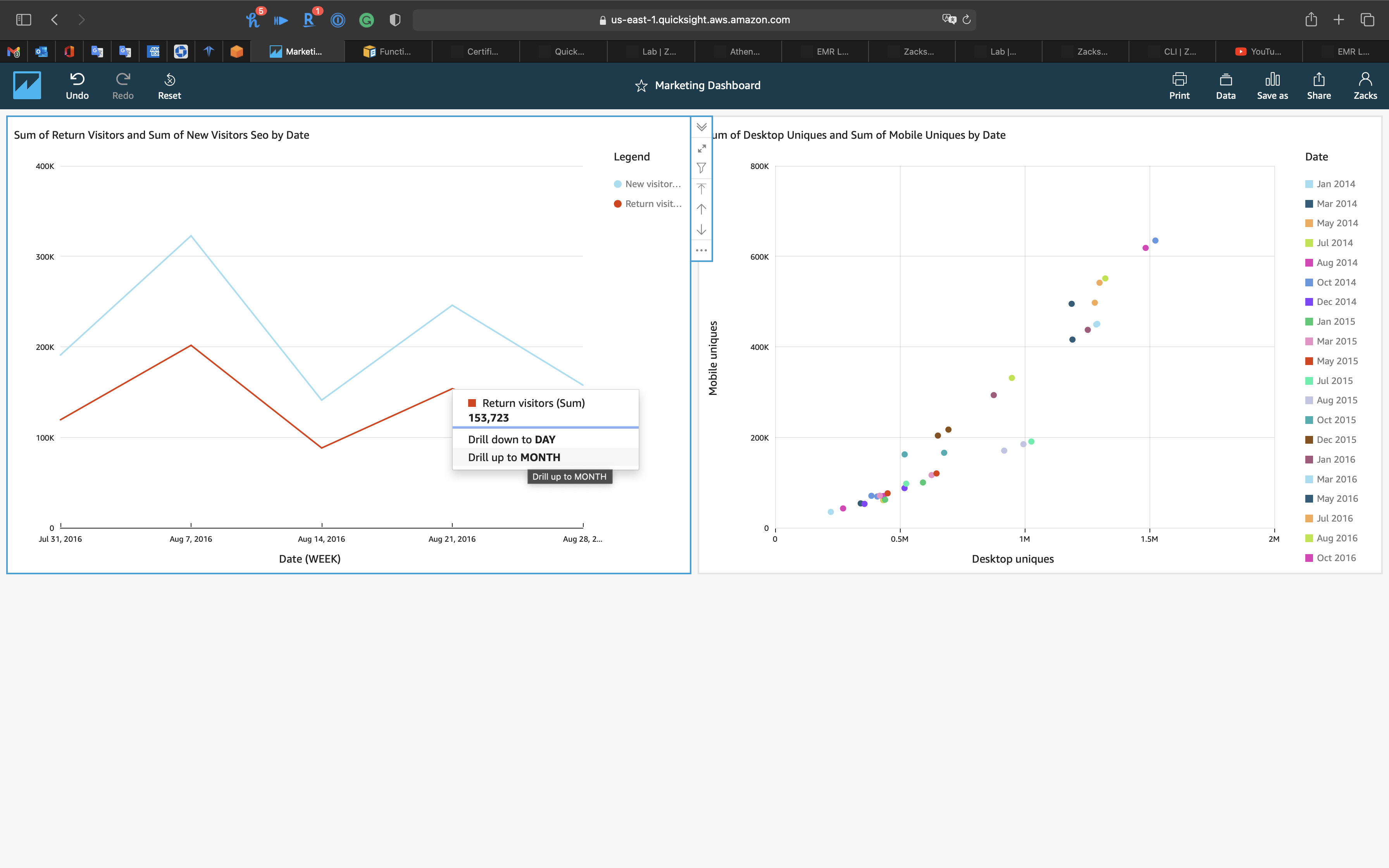Click the Oct 2016 color swatch
Screen dimensions: 1389x868
pos(1309,558)
